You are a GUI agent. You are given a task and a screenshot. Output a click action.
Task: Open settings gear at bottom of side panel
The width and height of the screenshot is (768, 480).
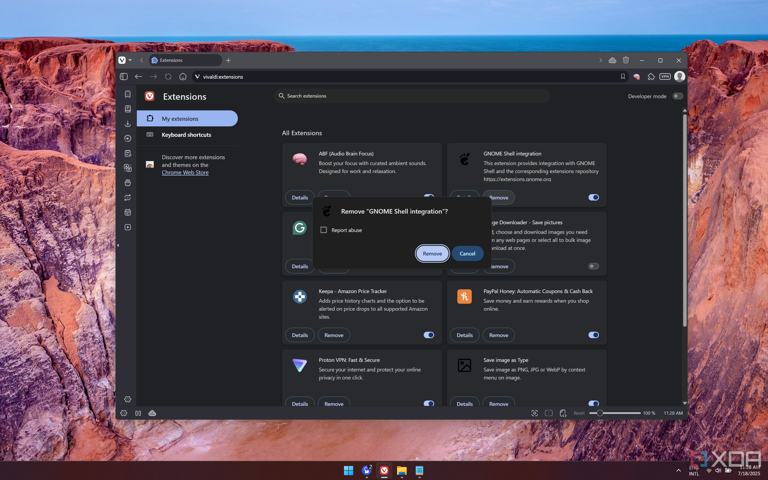(128, 399)
